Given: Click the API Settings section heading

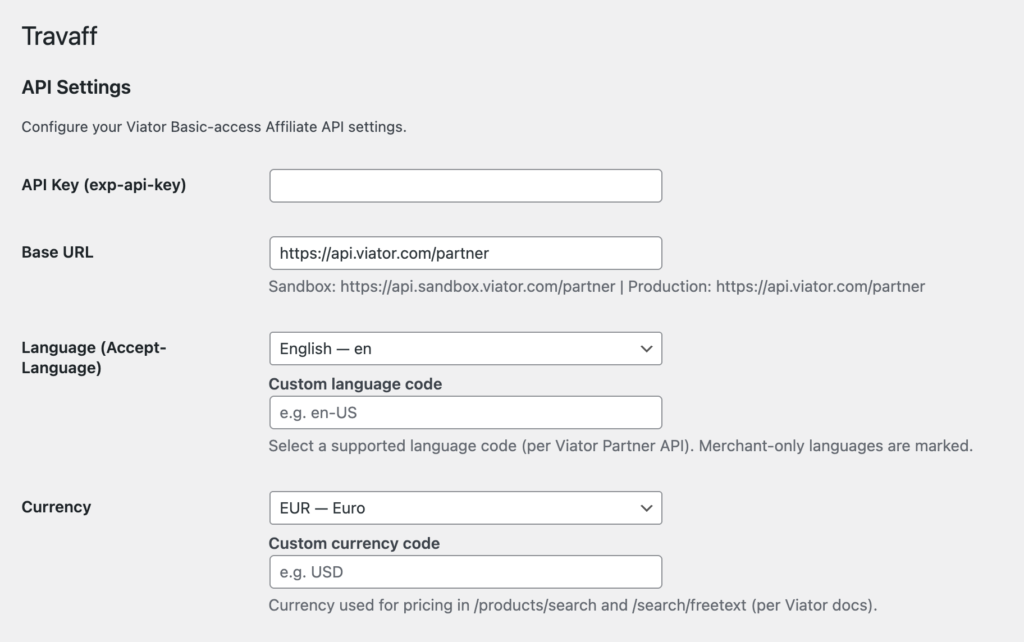Looking at the screenshot, I should point(75,87).
